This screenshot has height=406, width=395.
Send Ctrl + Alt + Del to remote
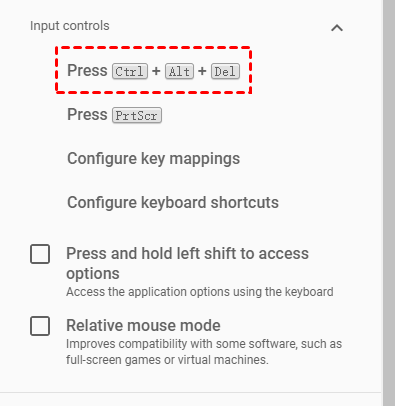(153, 71)
